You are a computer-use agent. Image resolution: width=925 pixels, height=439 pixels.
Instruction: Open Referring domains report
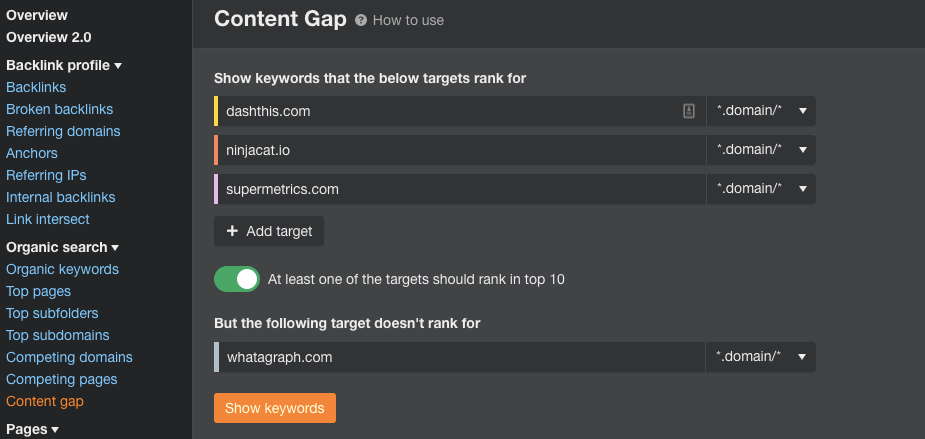[63, 131]
